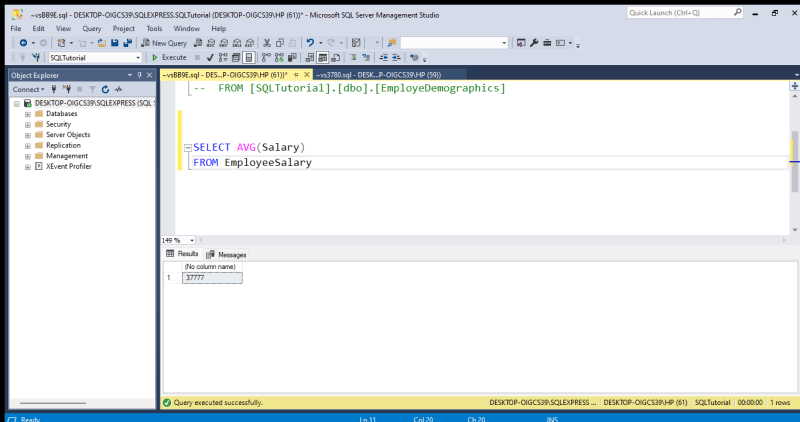Switch to the Messages results tab

(x=227, y=255)
